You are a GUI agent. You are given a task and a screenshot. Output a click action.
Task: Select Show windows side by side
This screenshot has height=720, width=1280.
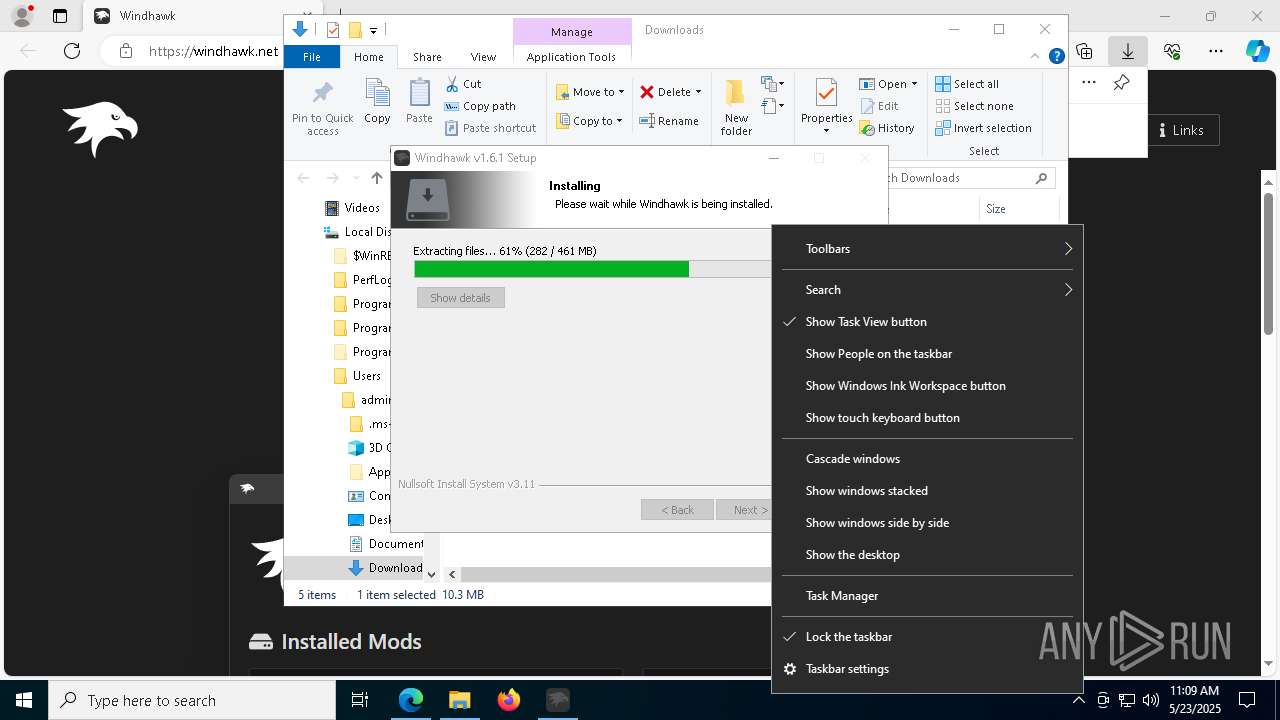(x=927, y=523)
